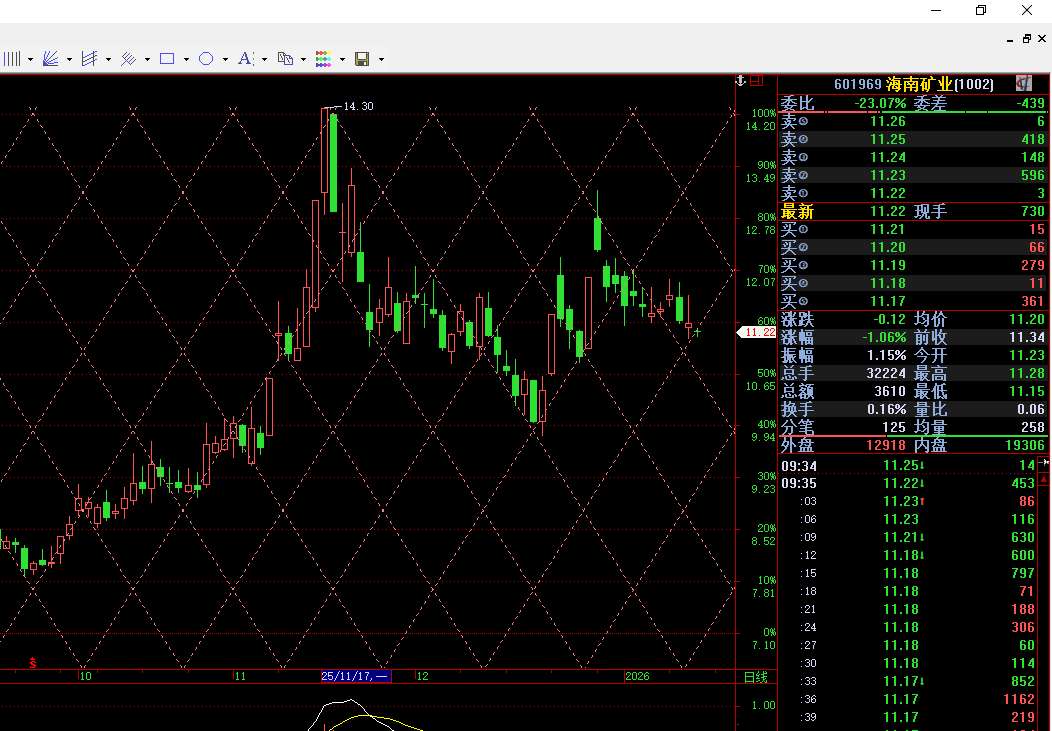Click the tick row with volume 1162
The height and width of the screenshot is (731, 1052).
(908, 699)
